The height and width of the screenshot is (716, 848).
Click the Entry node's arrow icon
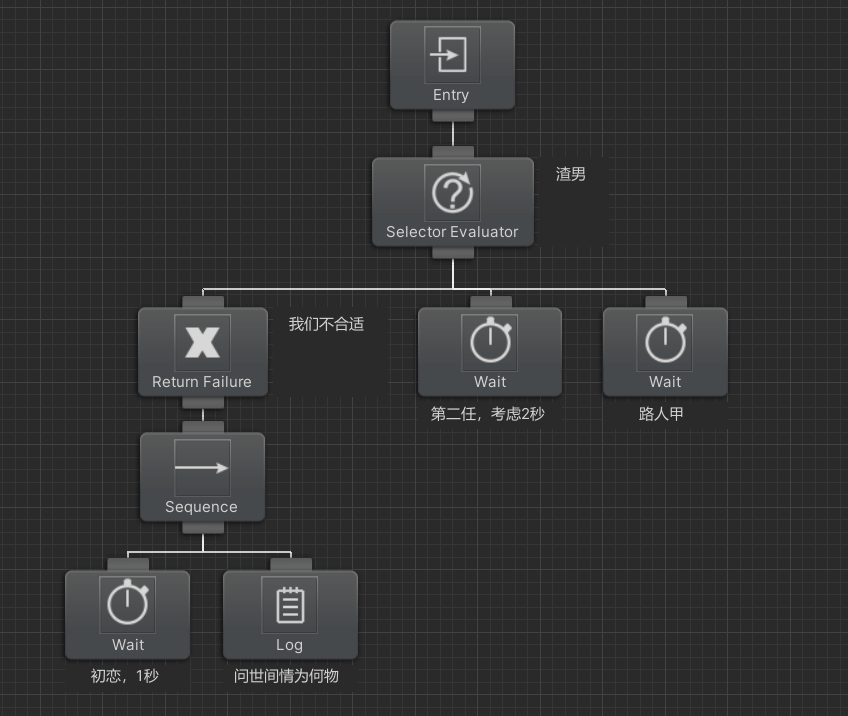pyautogui.click(x=452, y=54)
